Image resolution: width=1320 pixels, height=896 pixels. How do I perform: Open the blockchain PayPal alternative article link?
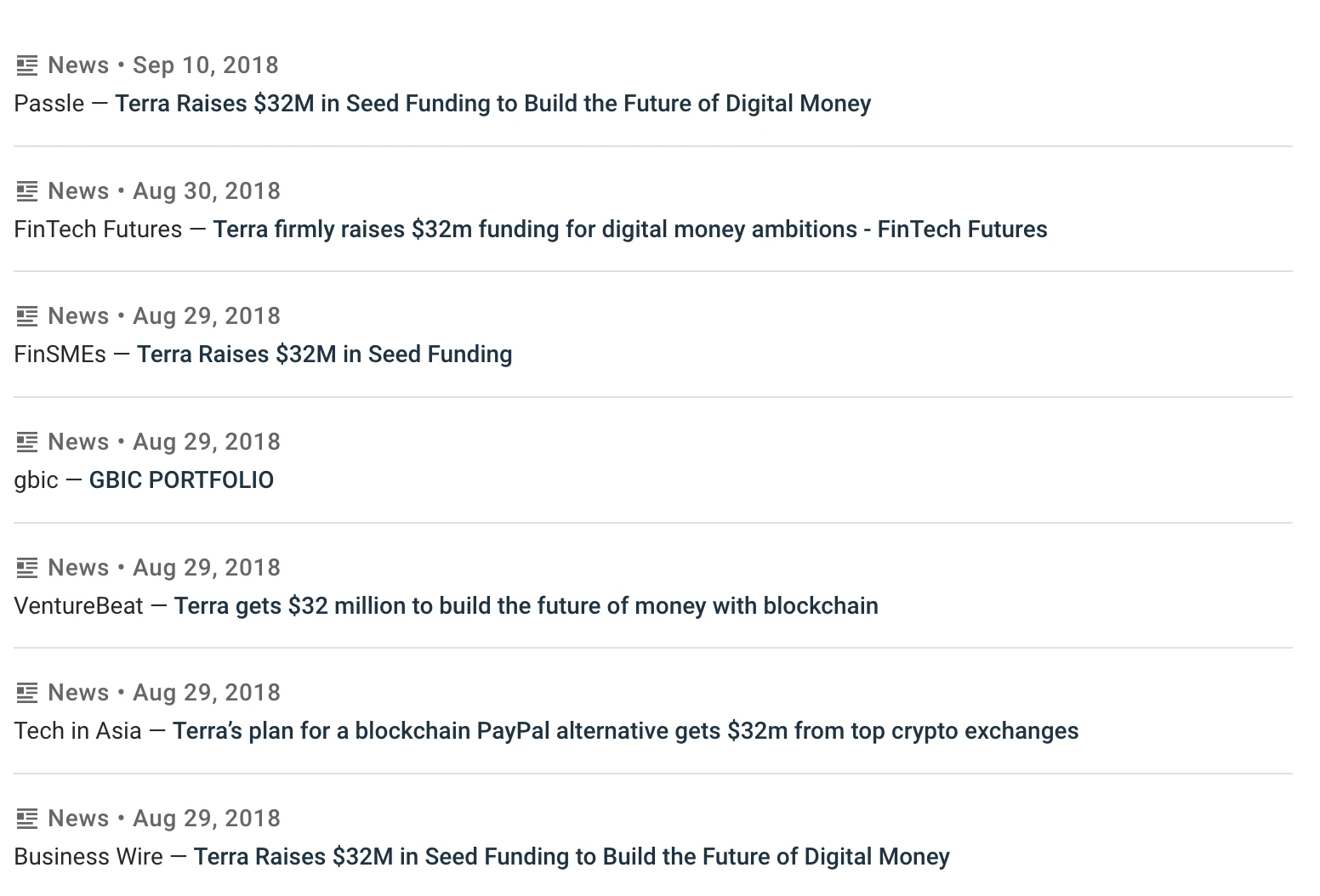[x=625, y=731]
